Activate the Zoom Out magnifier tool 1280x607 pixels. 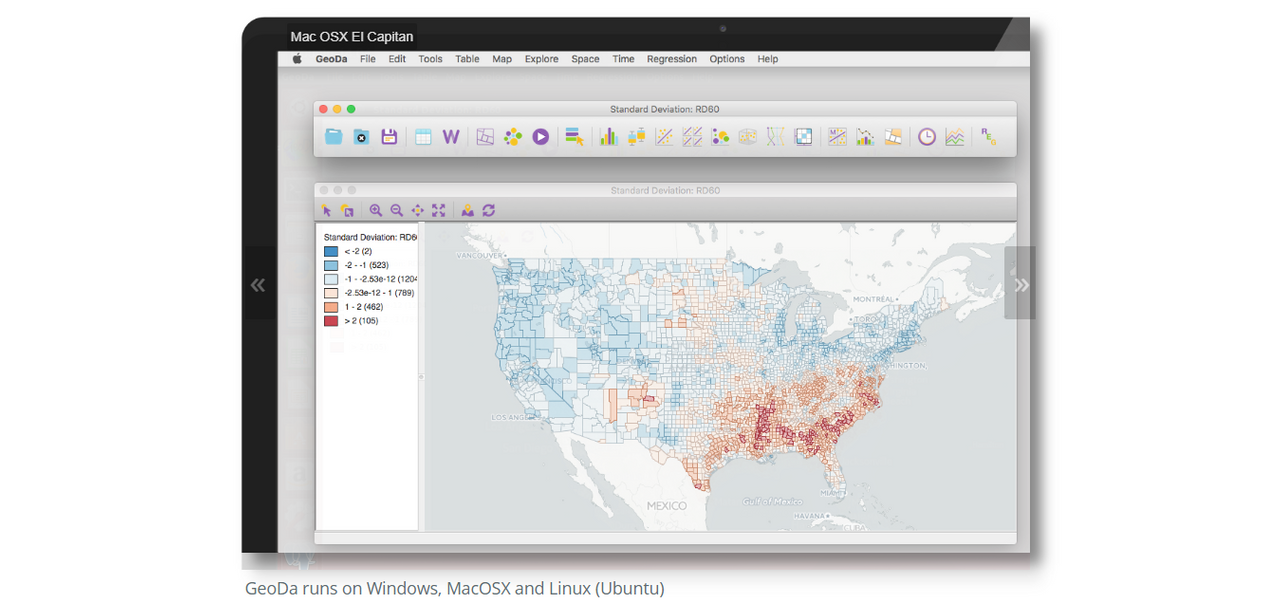[x=397, y=210]
